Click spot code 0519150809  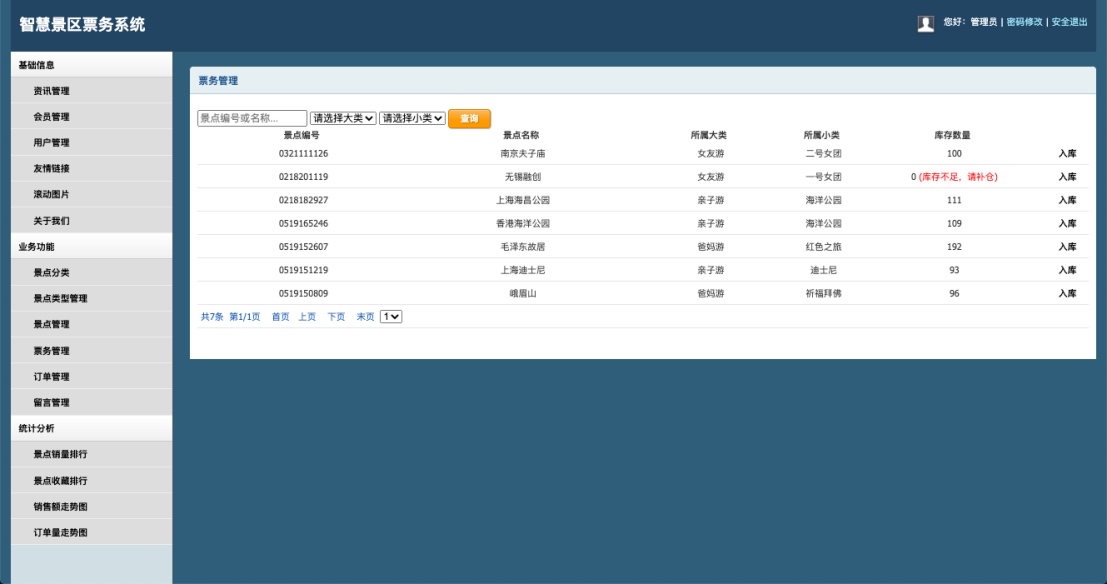[x=304, y=293]
